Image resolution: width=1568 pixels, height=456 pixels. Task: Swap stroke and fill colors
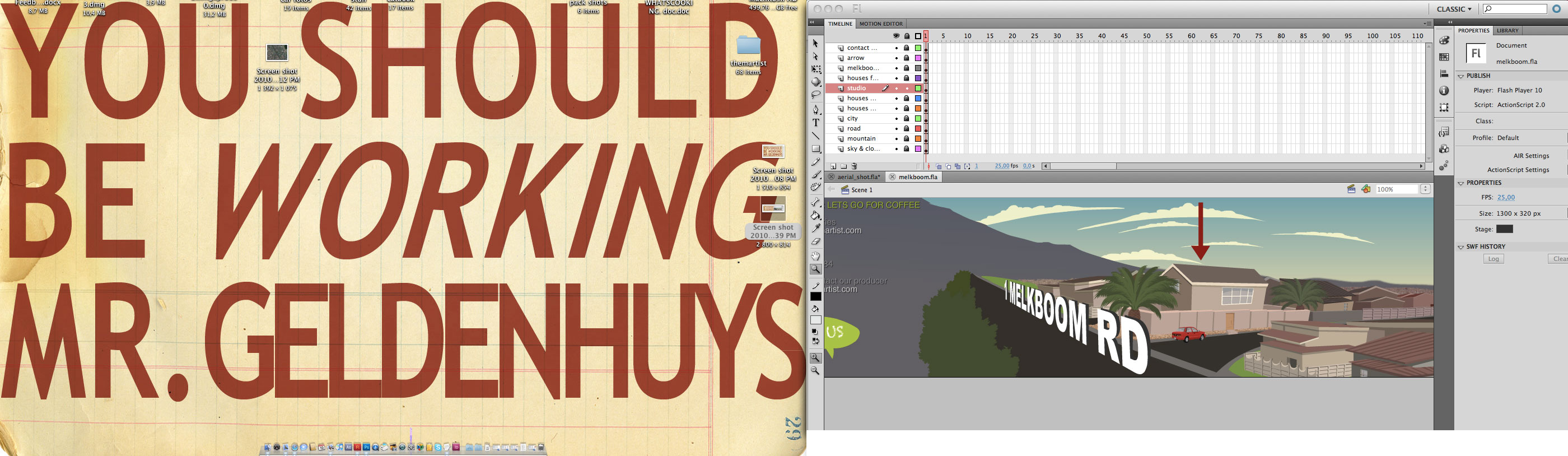(816, 342)
